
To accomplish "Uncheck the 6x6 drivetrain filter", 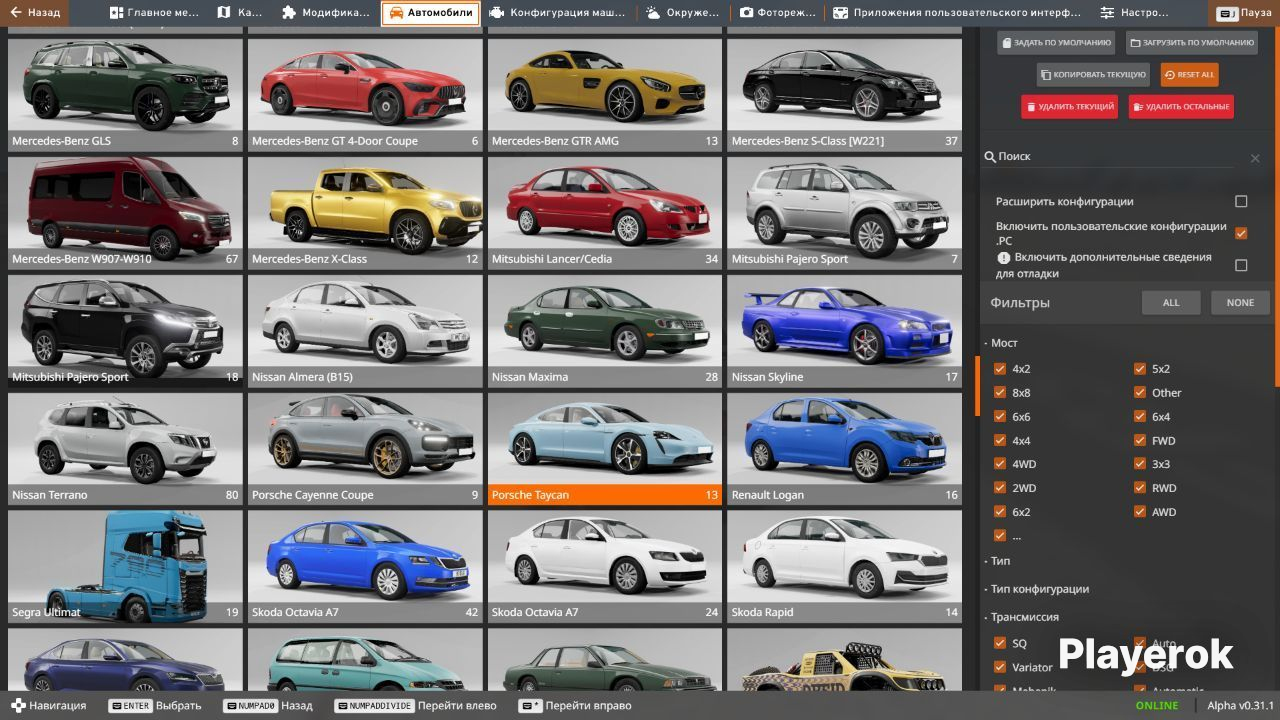I will (x=1000, y=417).
